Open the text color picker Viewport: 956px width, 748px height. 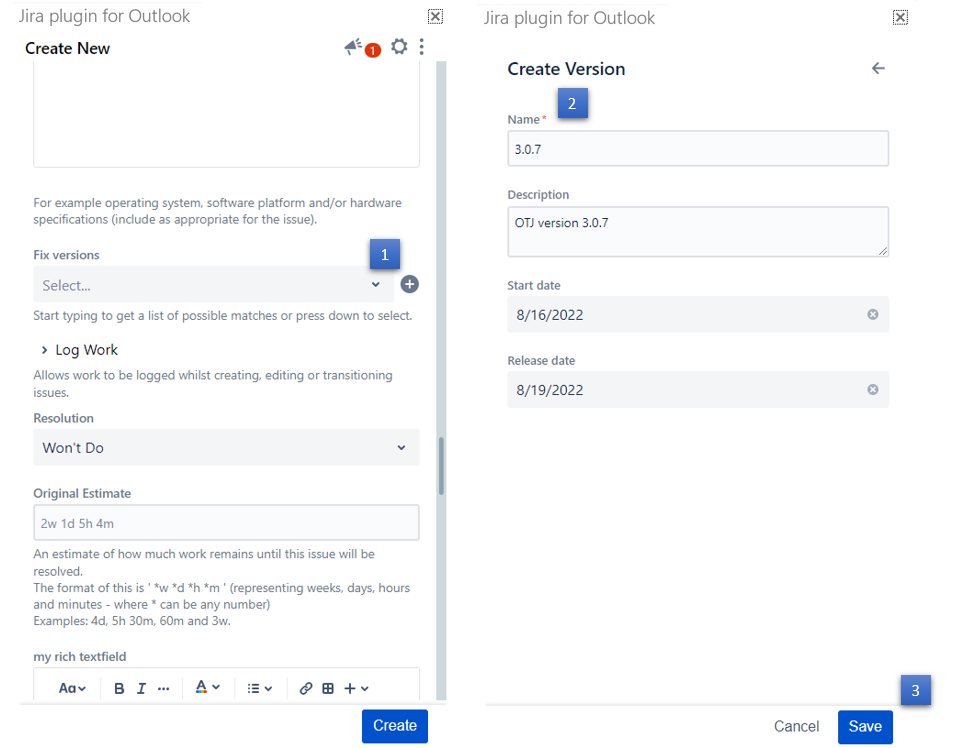click(207, 689)
